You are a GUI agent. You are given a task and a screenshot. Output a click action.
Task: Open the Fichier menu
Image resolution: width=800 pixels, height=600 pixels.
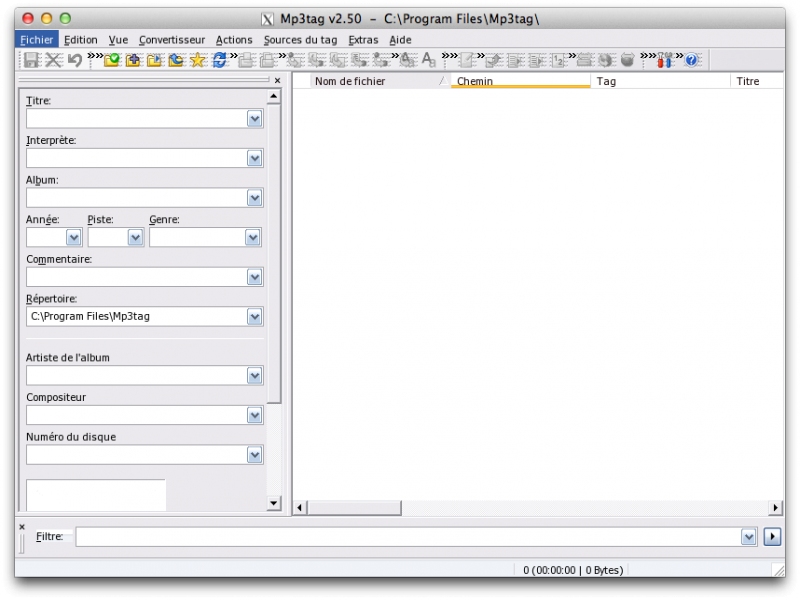pyautogui.click(x=36, y=40)
